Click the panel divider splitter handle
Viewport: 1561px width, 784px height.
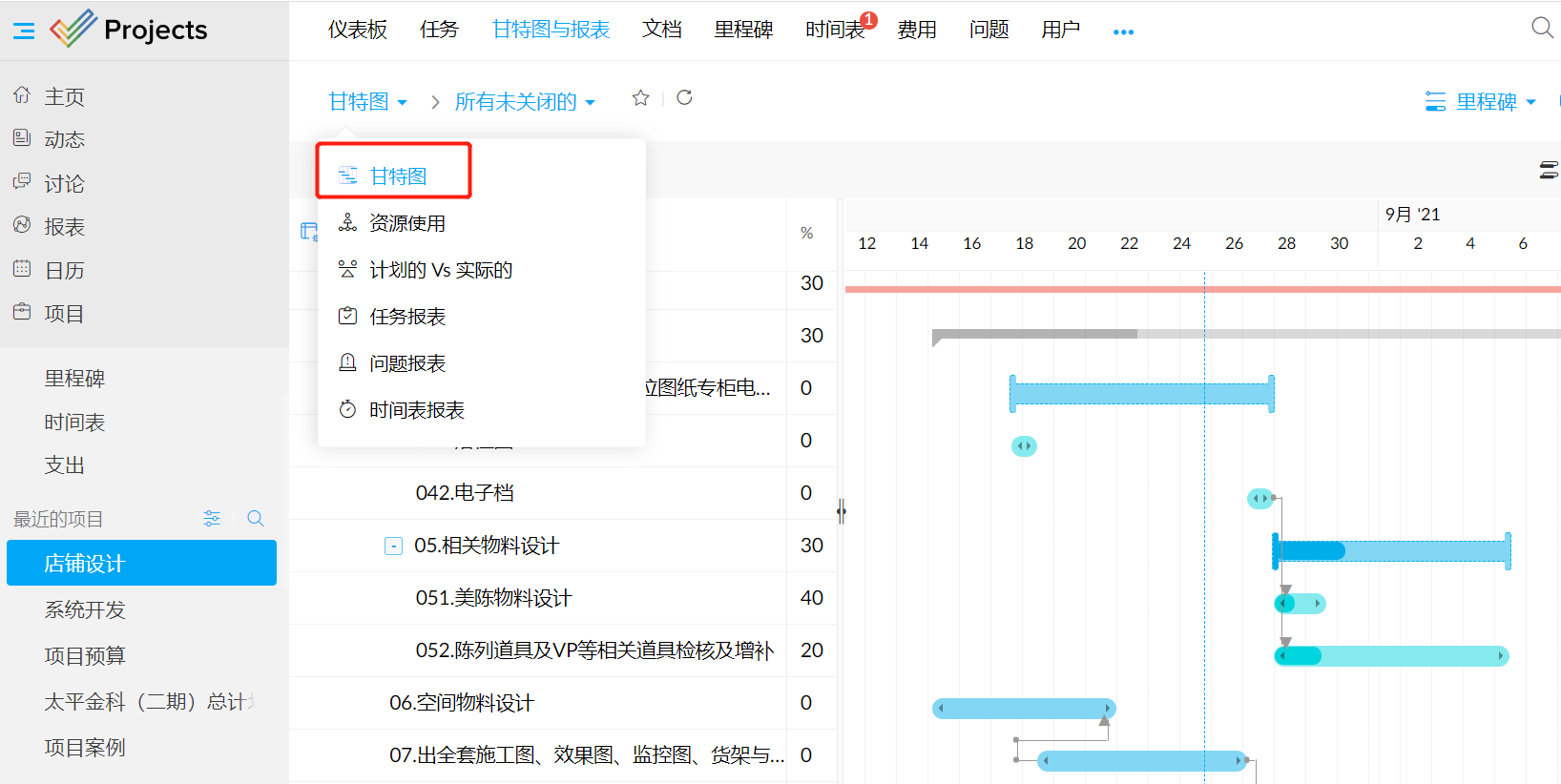pos(841,511)
